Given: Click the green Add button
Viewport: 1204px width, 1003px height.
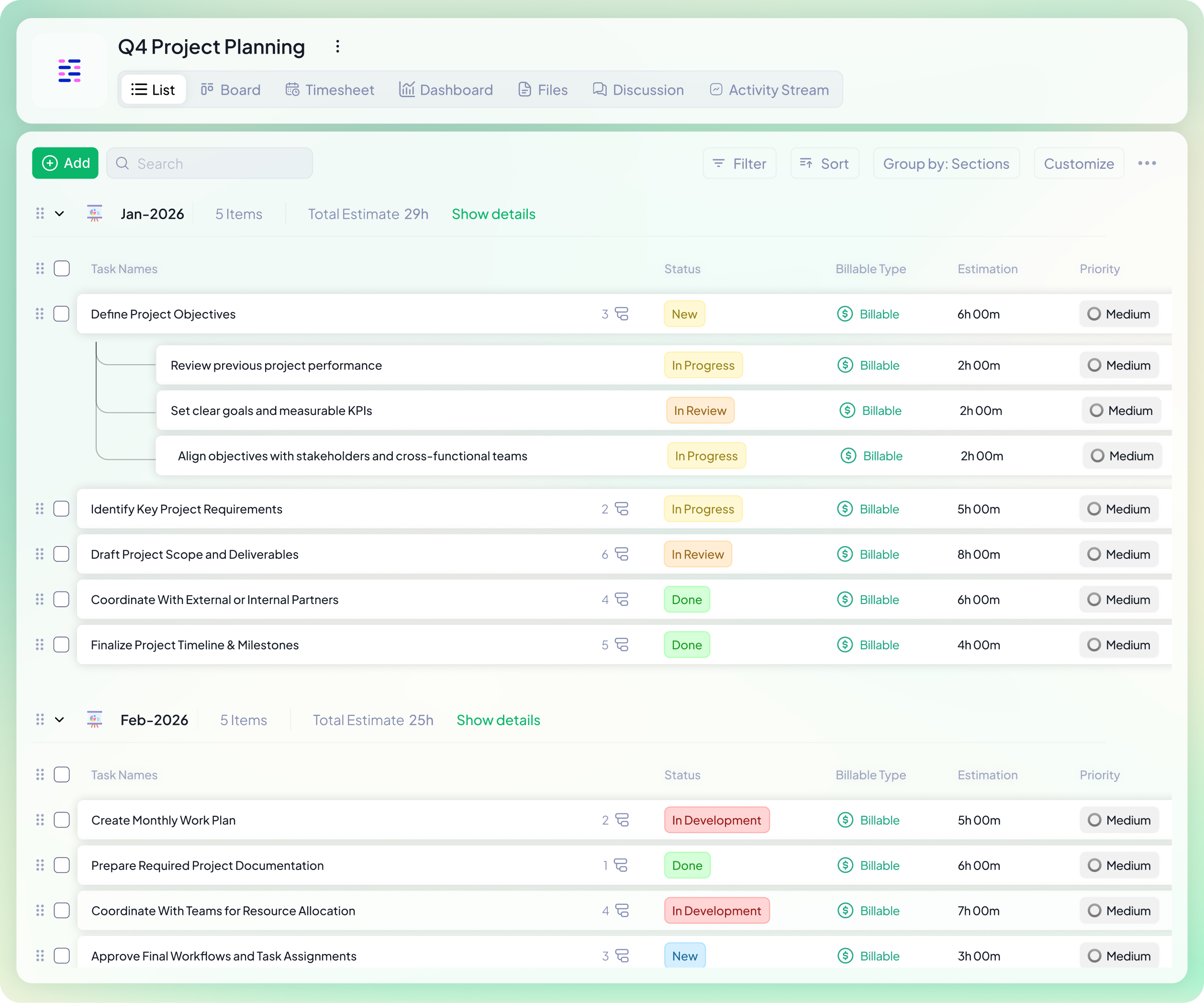Looking at the screenshot, I should click(65, 163).
